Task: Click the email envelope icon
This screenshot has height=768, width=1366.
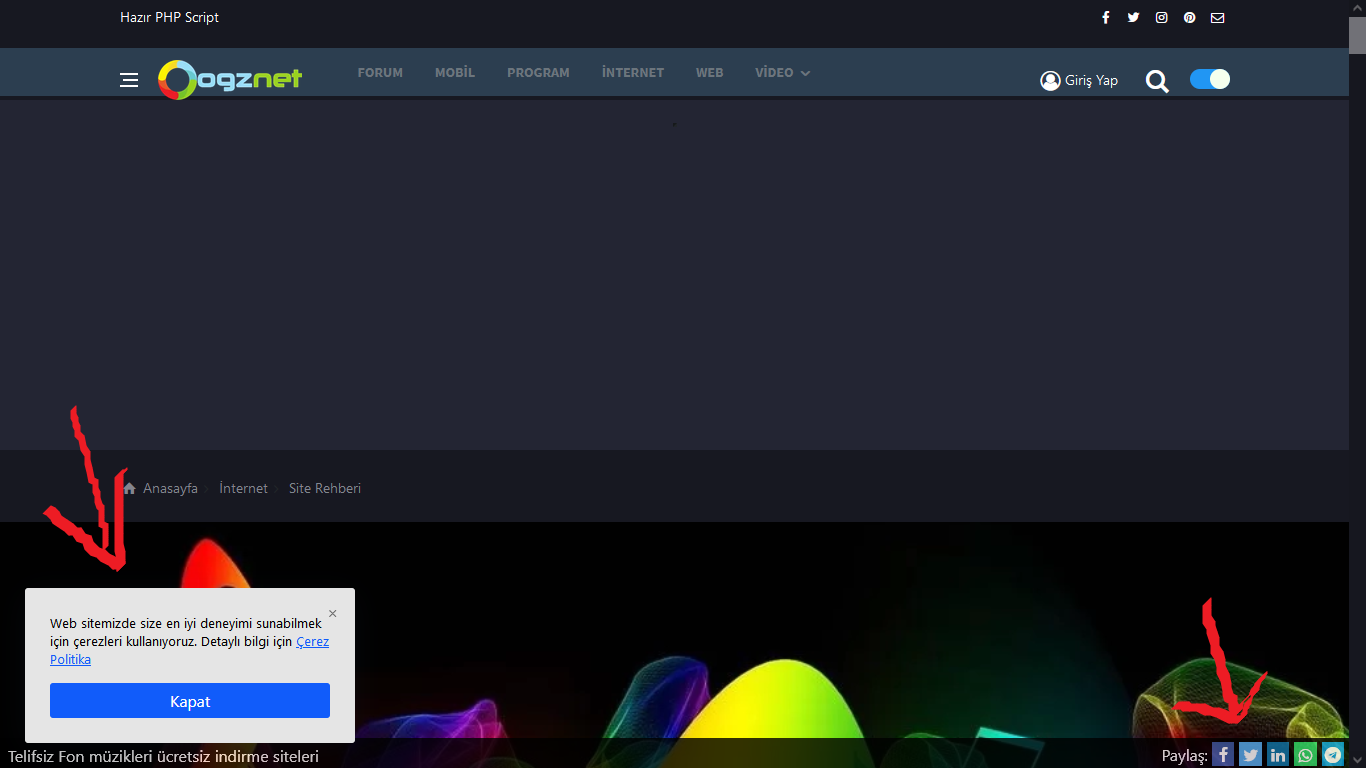Action: [1217, 17]
